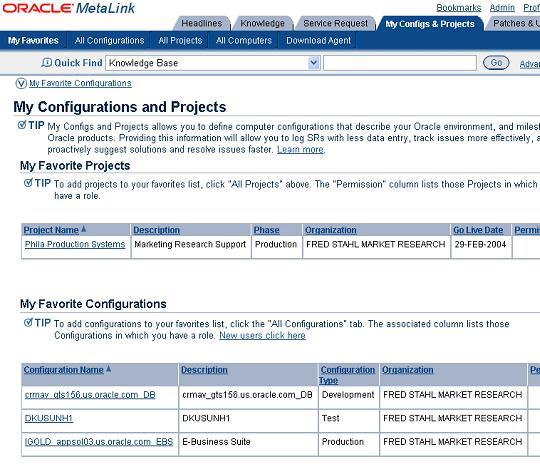Click the My Configurations and Projects heading
Viewport: 540px width, 468px height.
click(x=120, y=107)
